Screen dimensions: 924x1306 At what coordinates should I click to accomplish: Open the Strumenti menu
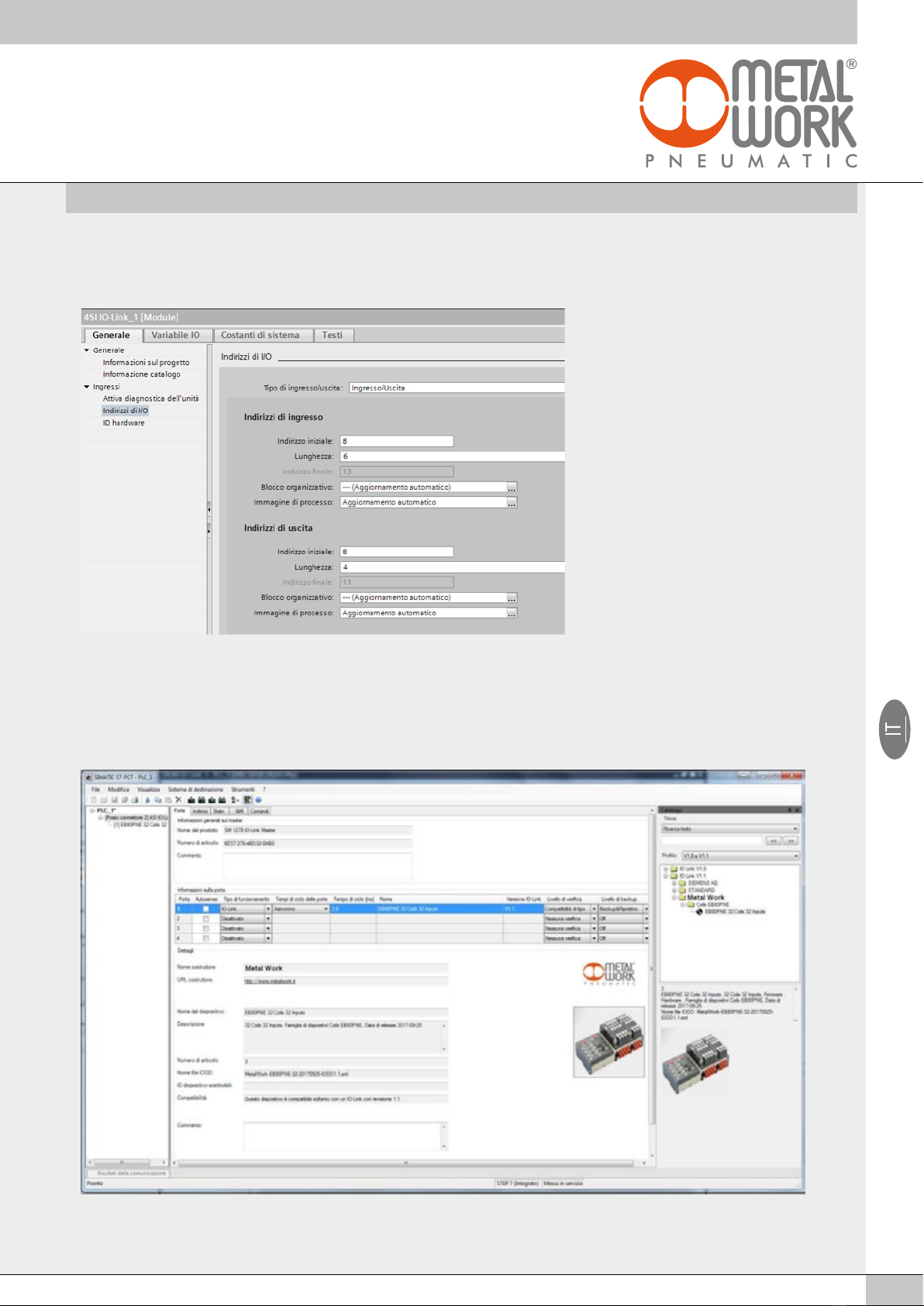(243, 790)
